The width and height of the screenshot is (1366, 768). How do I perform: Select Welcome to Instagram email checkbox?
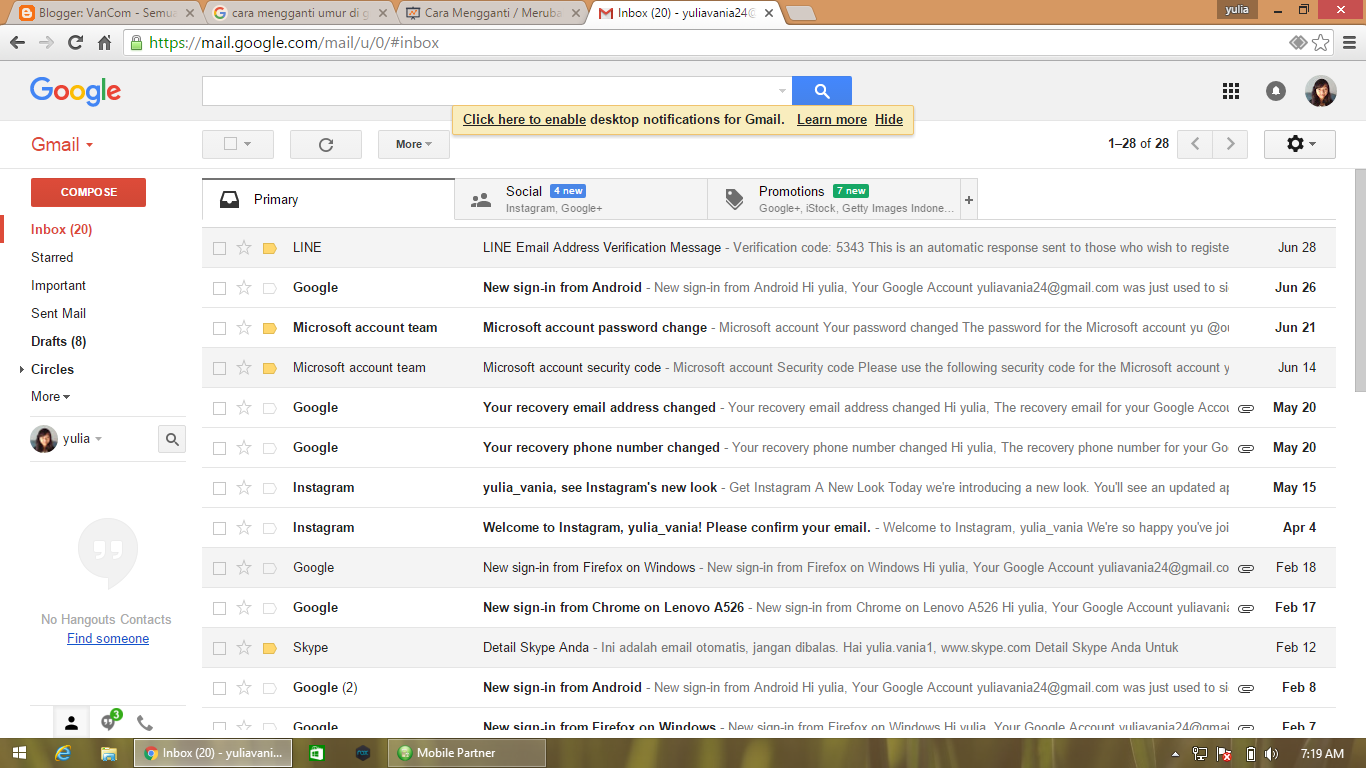(219, 528)
